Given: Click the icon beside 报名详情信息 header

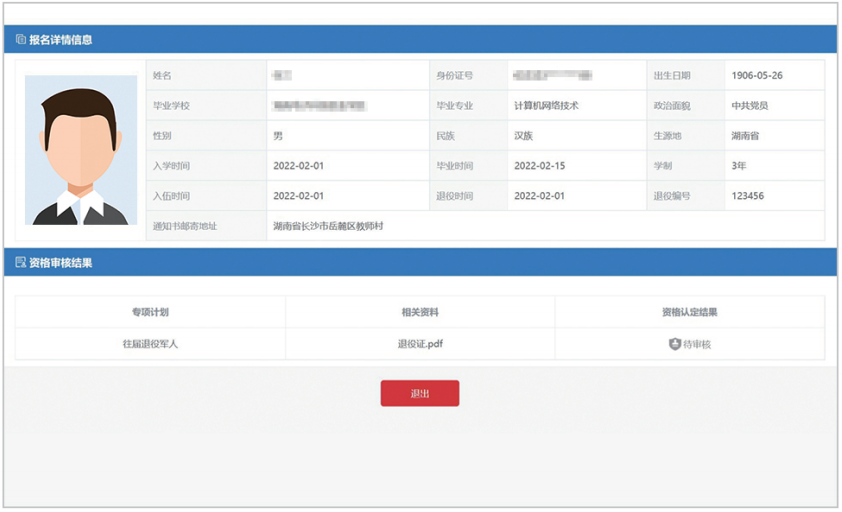Looking at the screenshot, I should click(x=21, y=40).
